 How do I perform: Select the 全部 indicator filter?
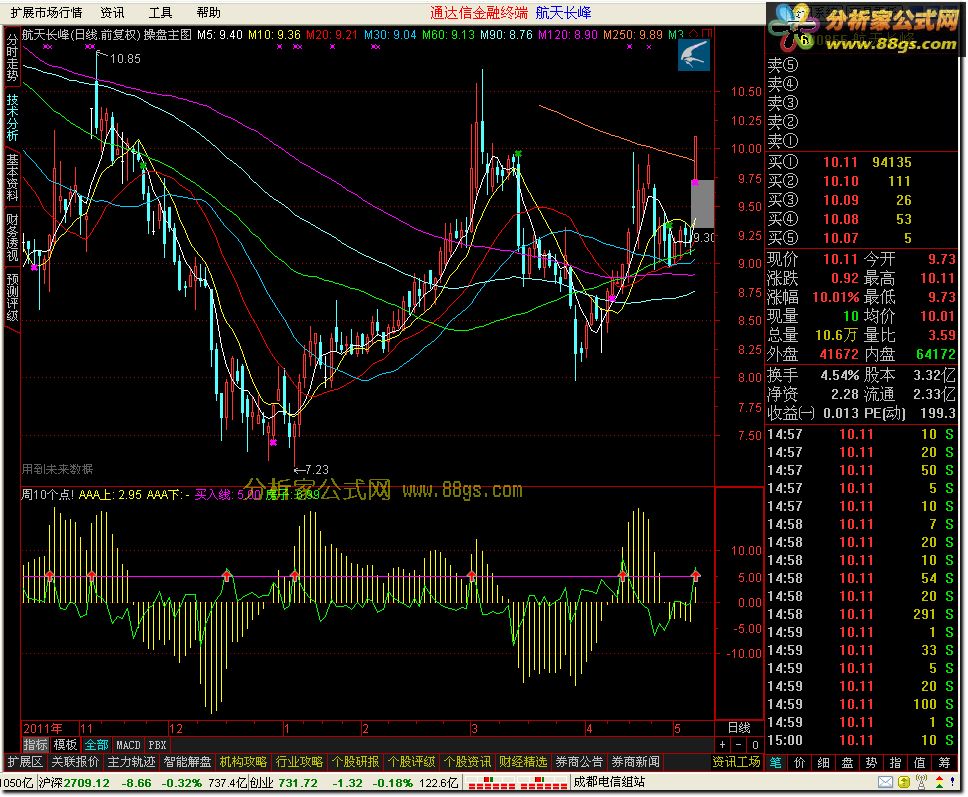[96, 745]
